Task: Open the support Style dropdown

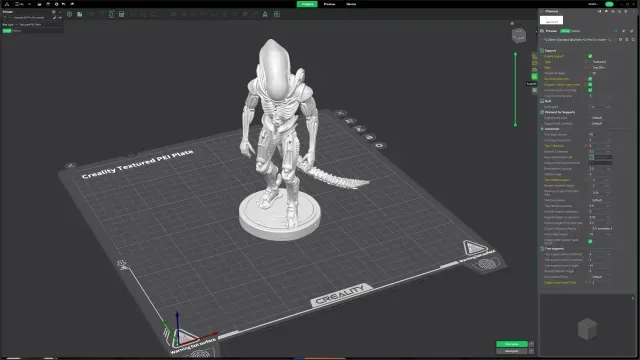Action: (x=602, y=68)
